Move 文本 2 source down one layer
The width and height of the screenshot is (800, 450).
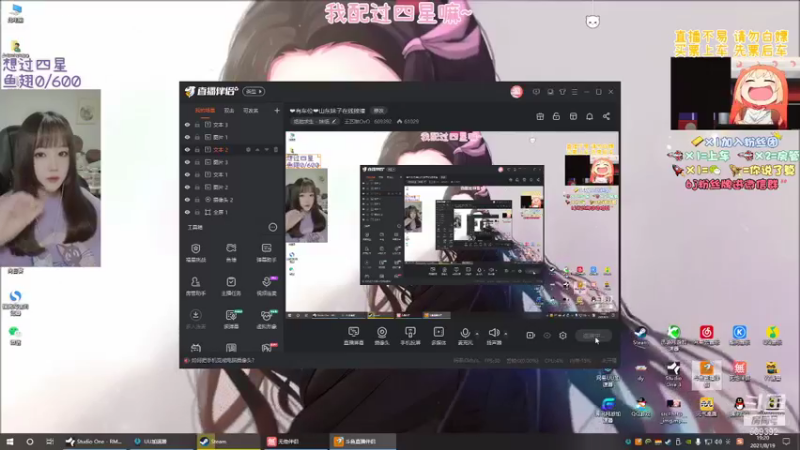(266, 150)
